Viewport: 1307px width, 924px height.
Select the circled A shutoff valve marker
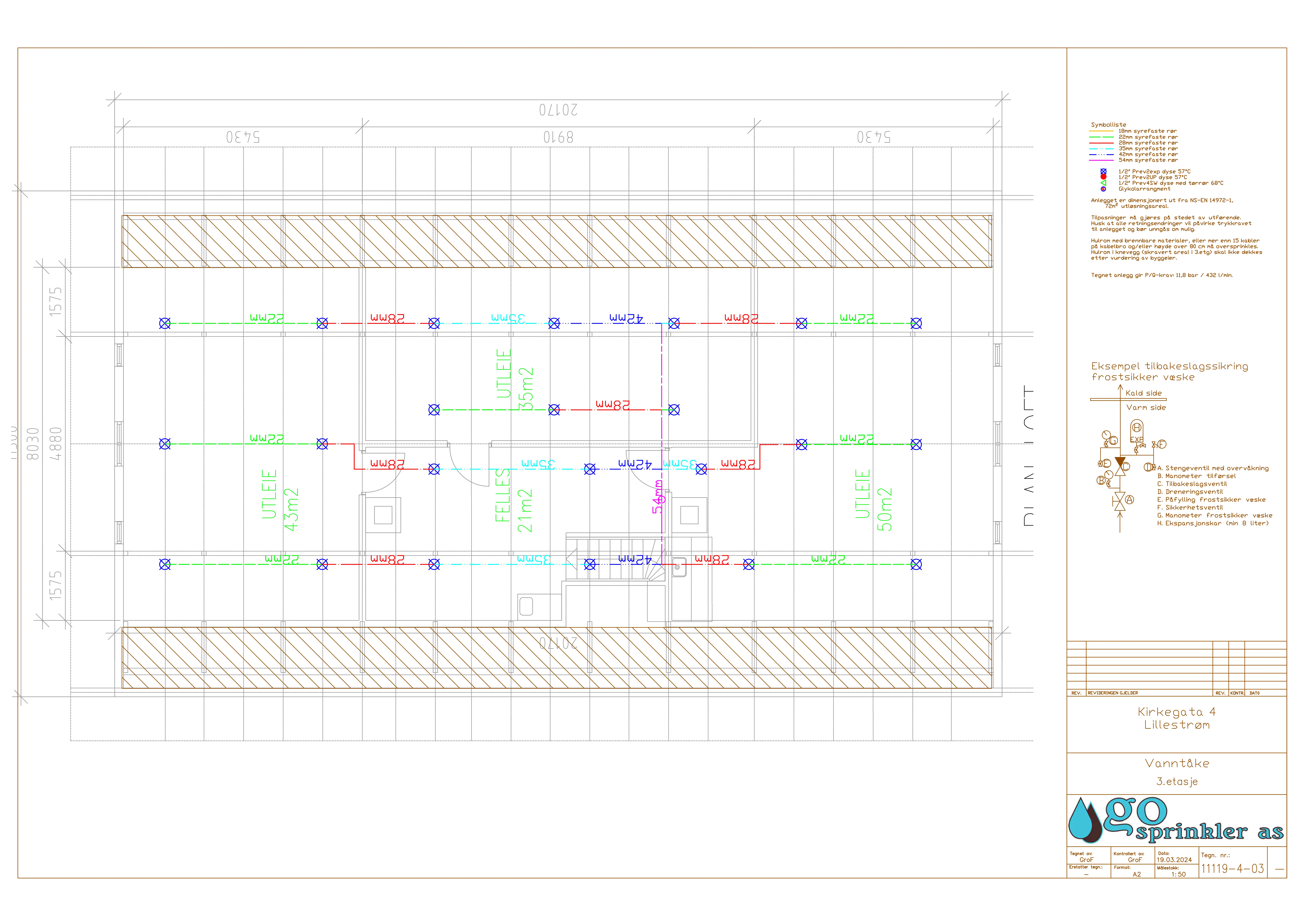click(1129, 500)
